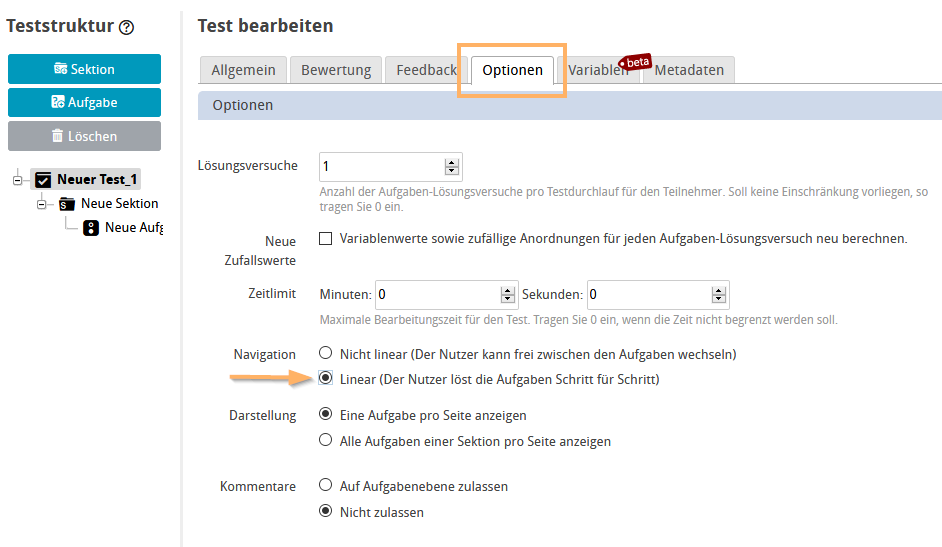
Task: Click the help icon beside Teststruktur
Action: click(x=126, y=28)
